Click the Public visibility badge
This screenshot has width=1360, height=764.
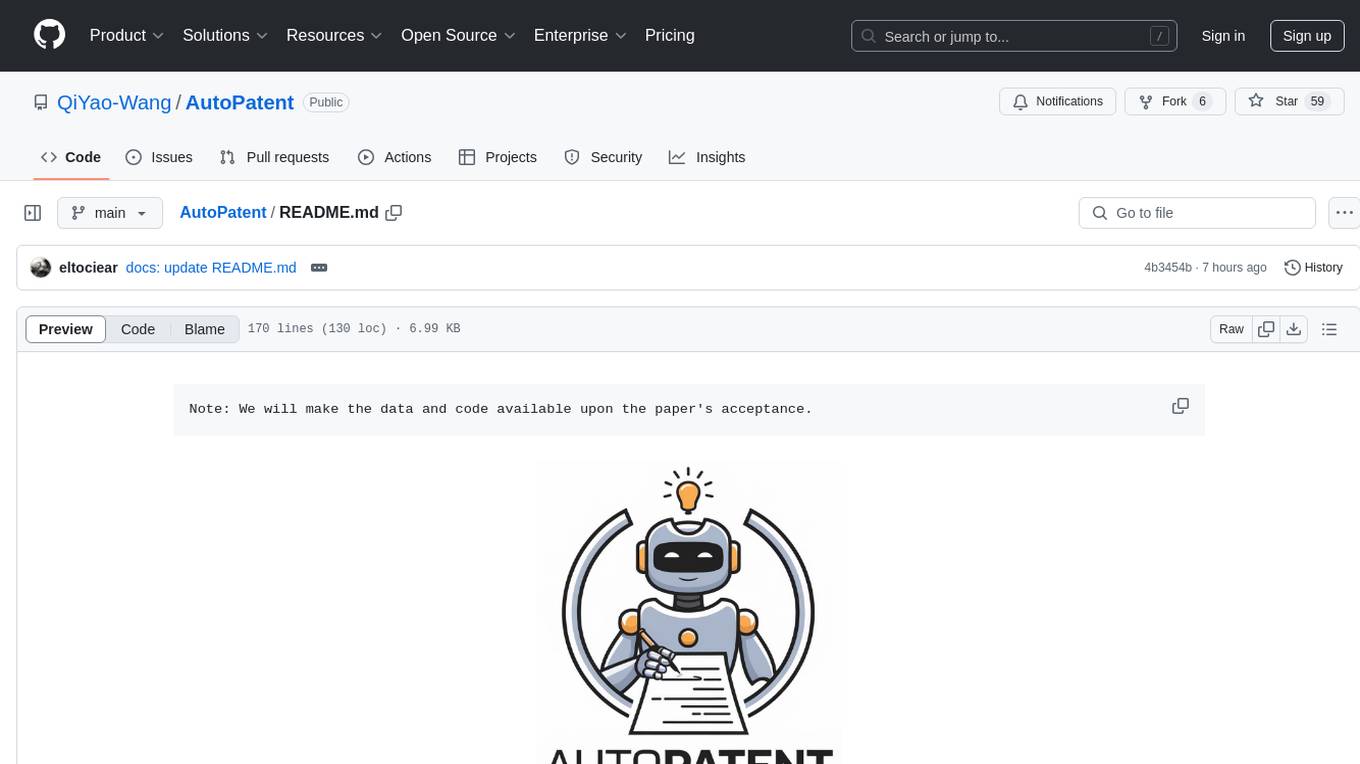tap(326, 102)
